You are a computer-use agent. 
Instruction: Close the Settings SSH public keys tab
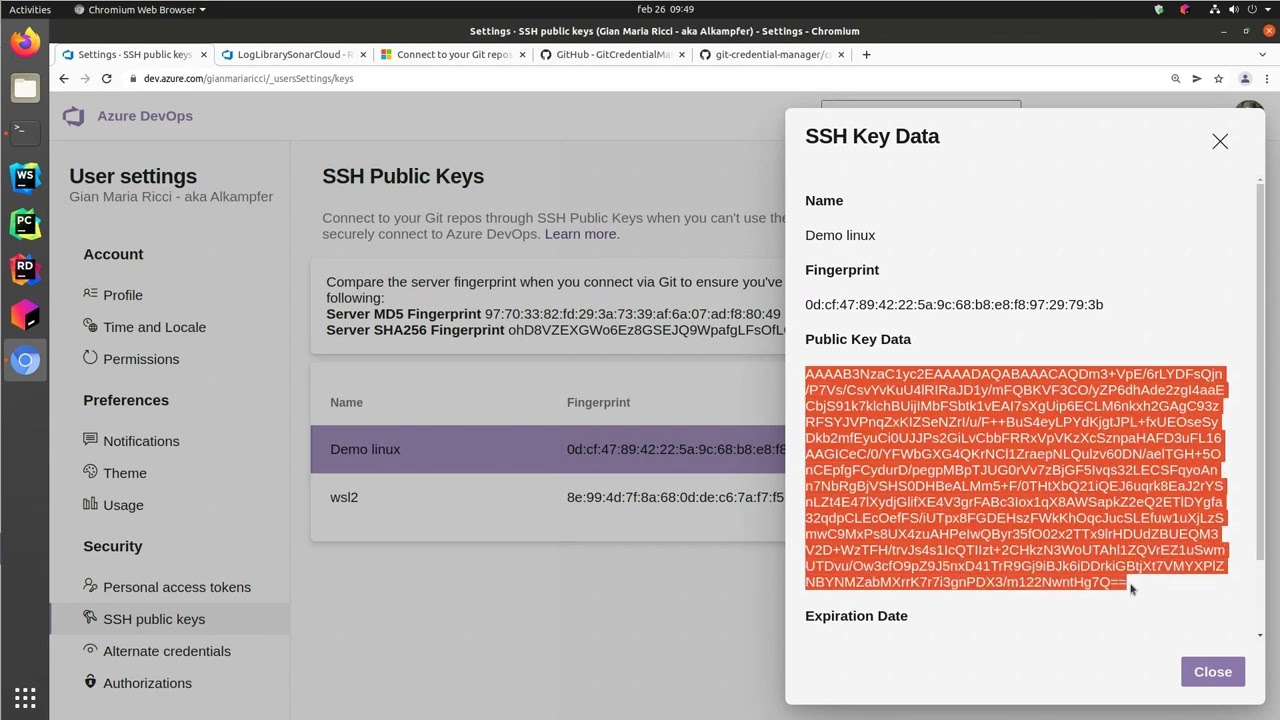point(204,55)
